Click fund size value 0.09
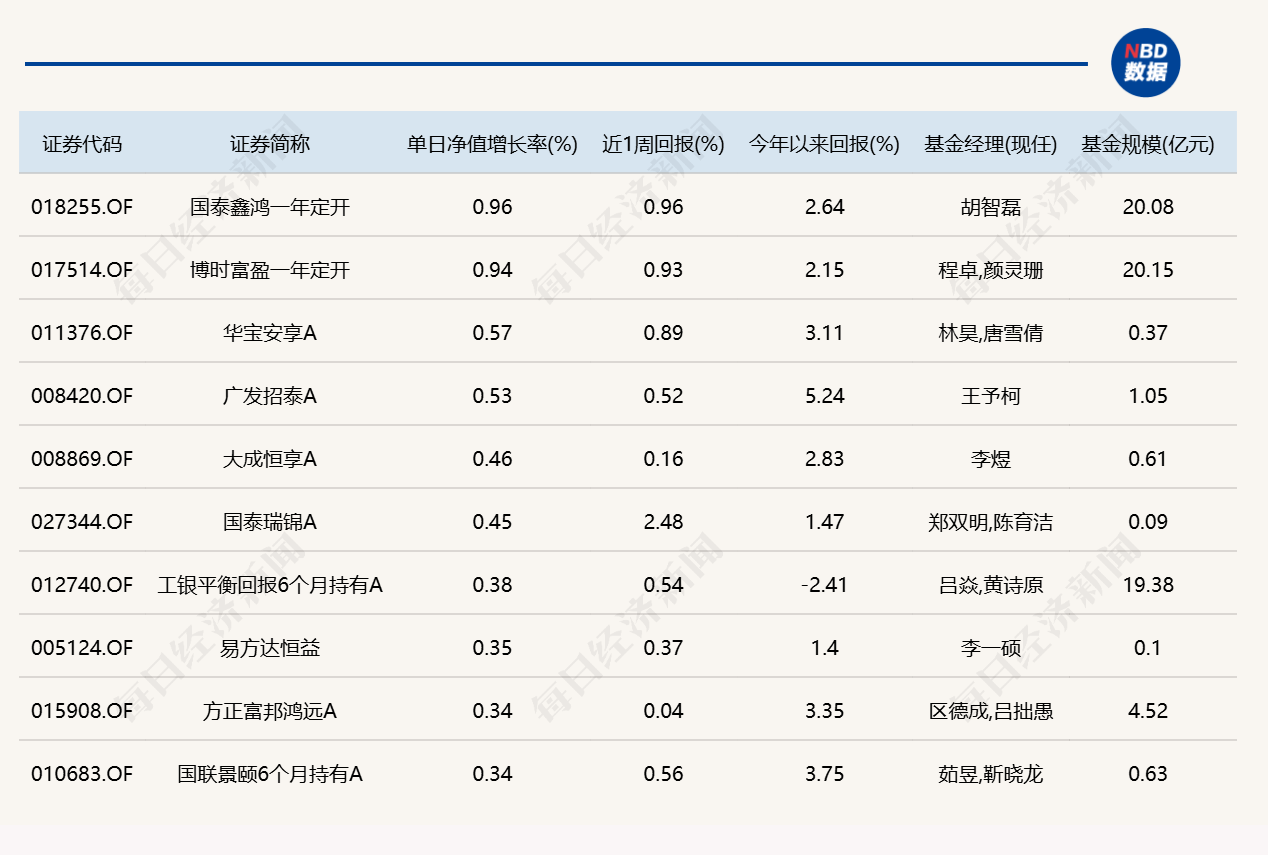The height and width of the screenshot is (855, 1268). coord(1148,522)
